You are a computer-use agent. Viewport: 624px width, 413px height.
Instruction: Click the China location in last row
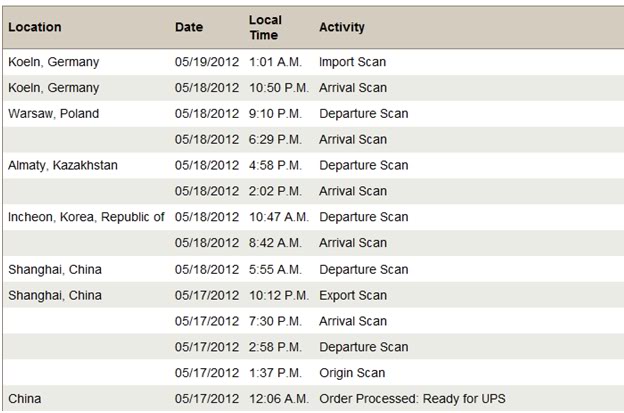click(x=24, y=399)
